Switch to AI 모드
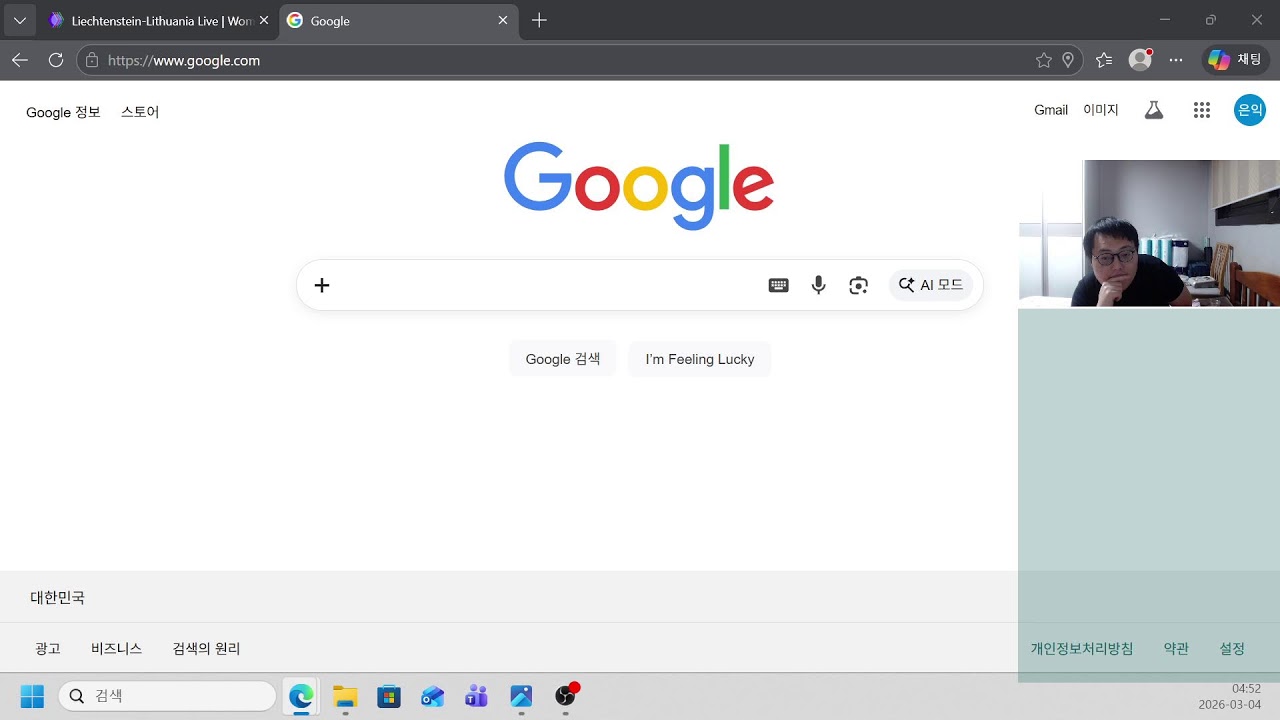1280x720 pixels. pos(931,285)
